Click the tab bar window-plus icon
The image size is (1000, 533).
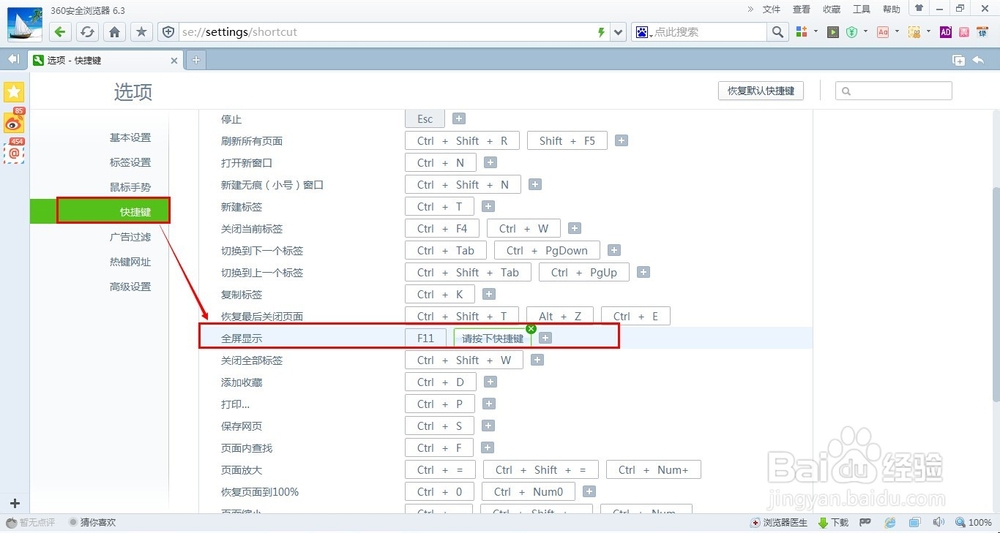click(958, 60)
